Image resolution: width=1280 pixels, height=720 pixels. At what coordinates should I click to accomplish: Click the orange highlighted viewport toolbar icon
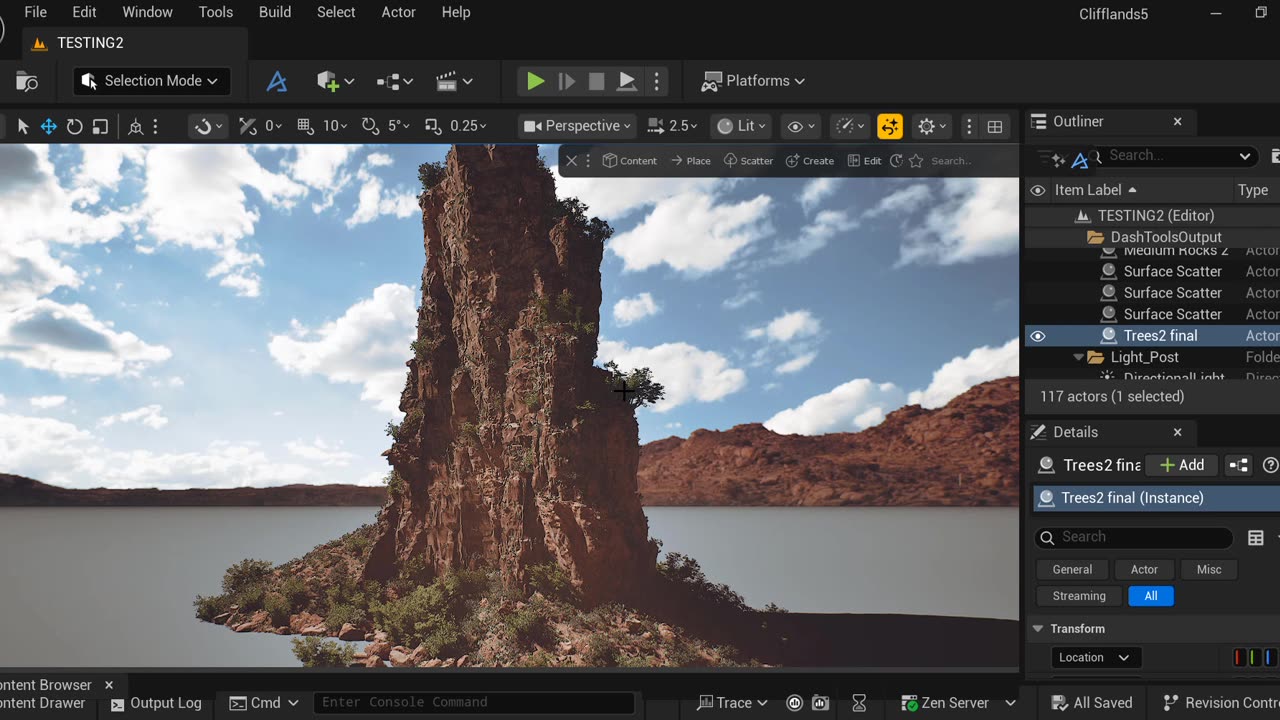(x=889, y=126)
